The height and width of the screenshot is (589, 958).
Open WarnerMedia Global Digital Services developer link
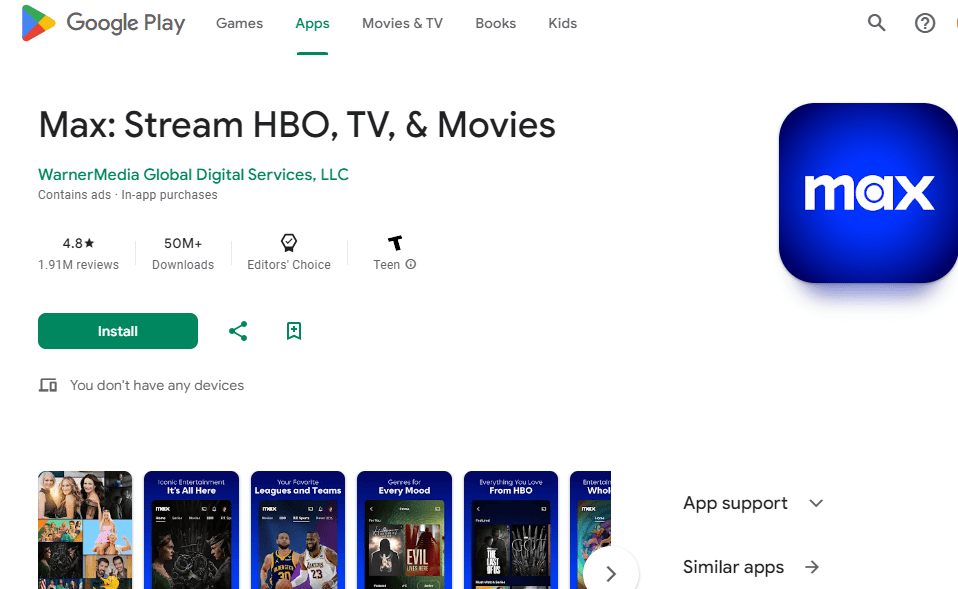[193, 175]
